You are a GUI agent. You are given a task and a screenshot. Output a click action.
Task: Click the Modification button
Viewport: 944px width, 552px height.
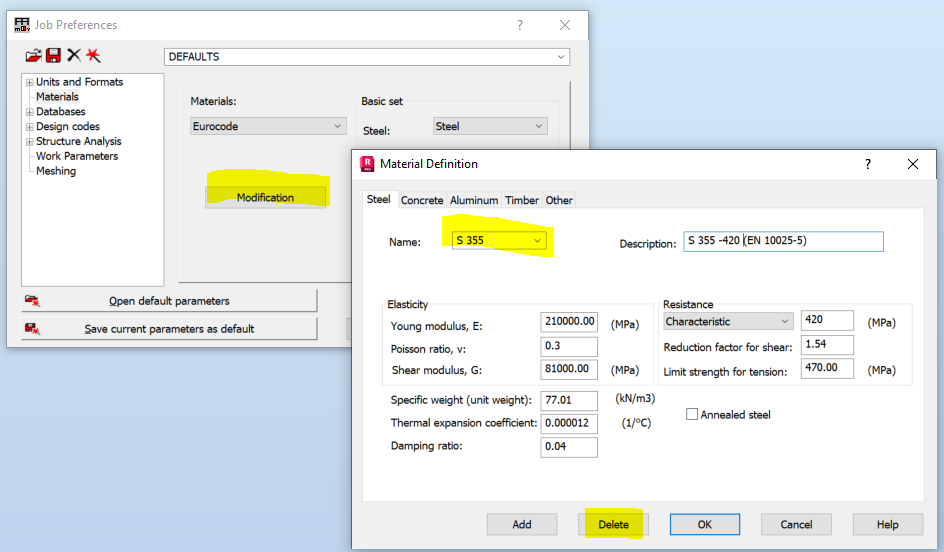(266, 197)
